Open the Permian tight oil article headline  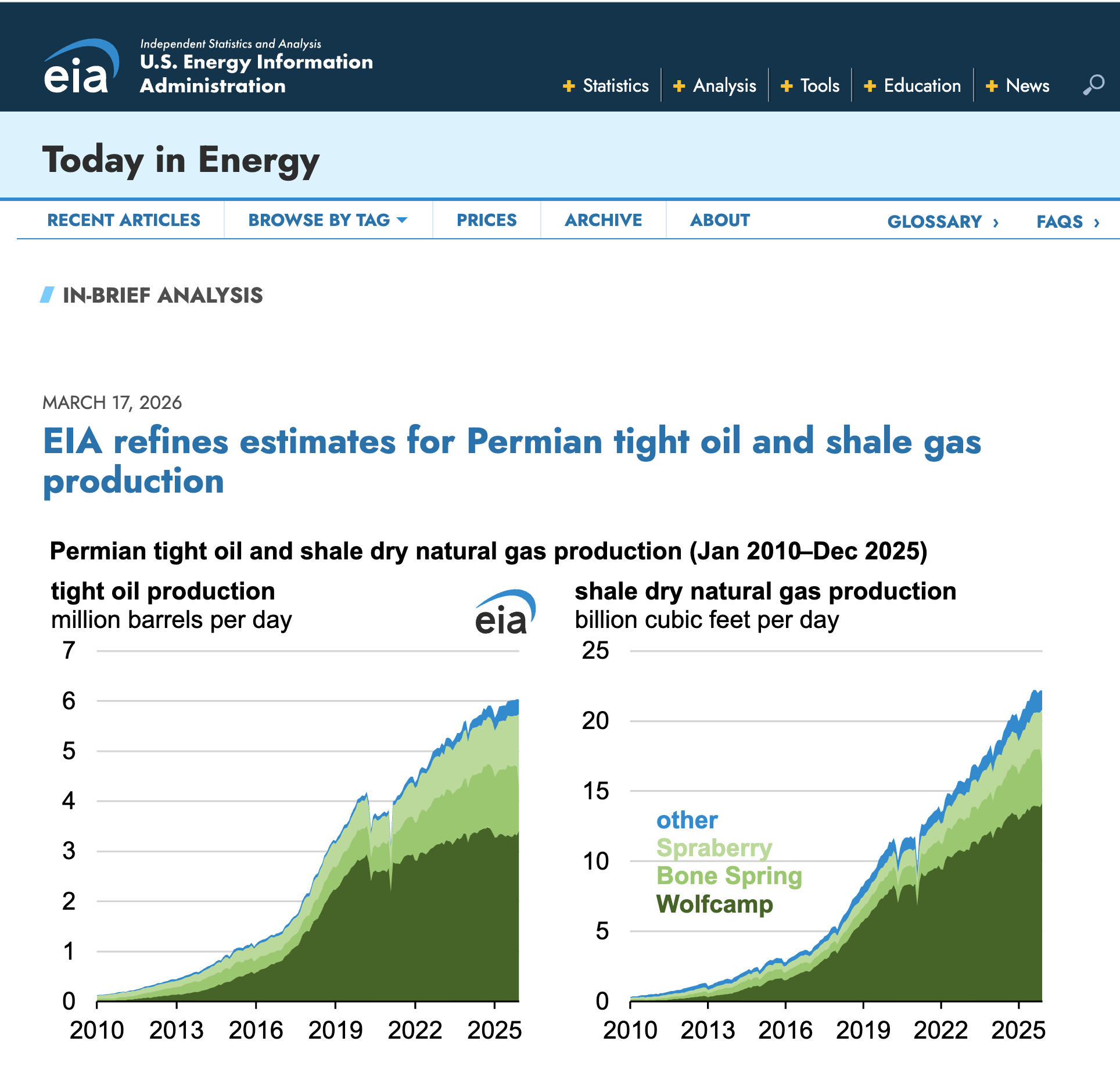(x=512, y=461)
